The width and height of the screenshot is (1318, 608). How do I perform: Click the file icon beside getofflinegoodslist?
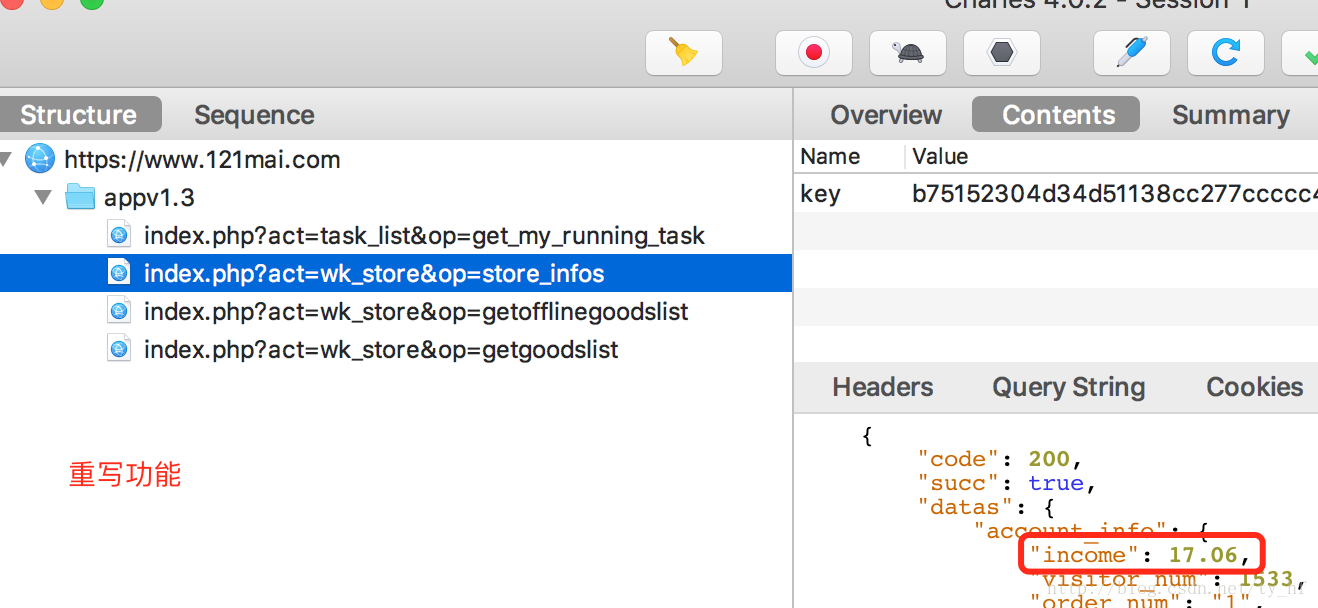tap(120, 311)
